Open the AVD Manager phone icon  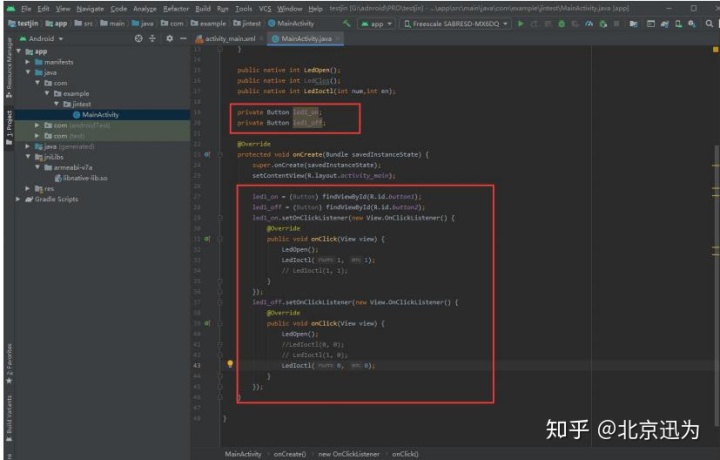tap(679, 23)
